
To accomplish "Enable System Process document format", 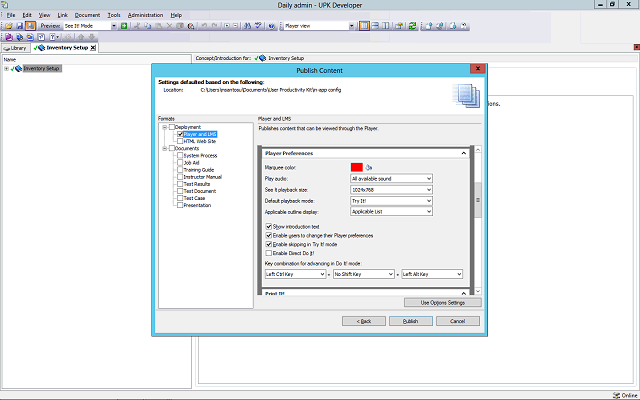I will click(x=180, y=156).
